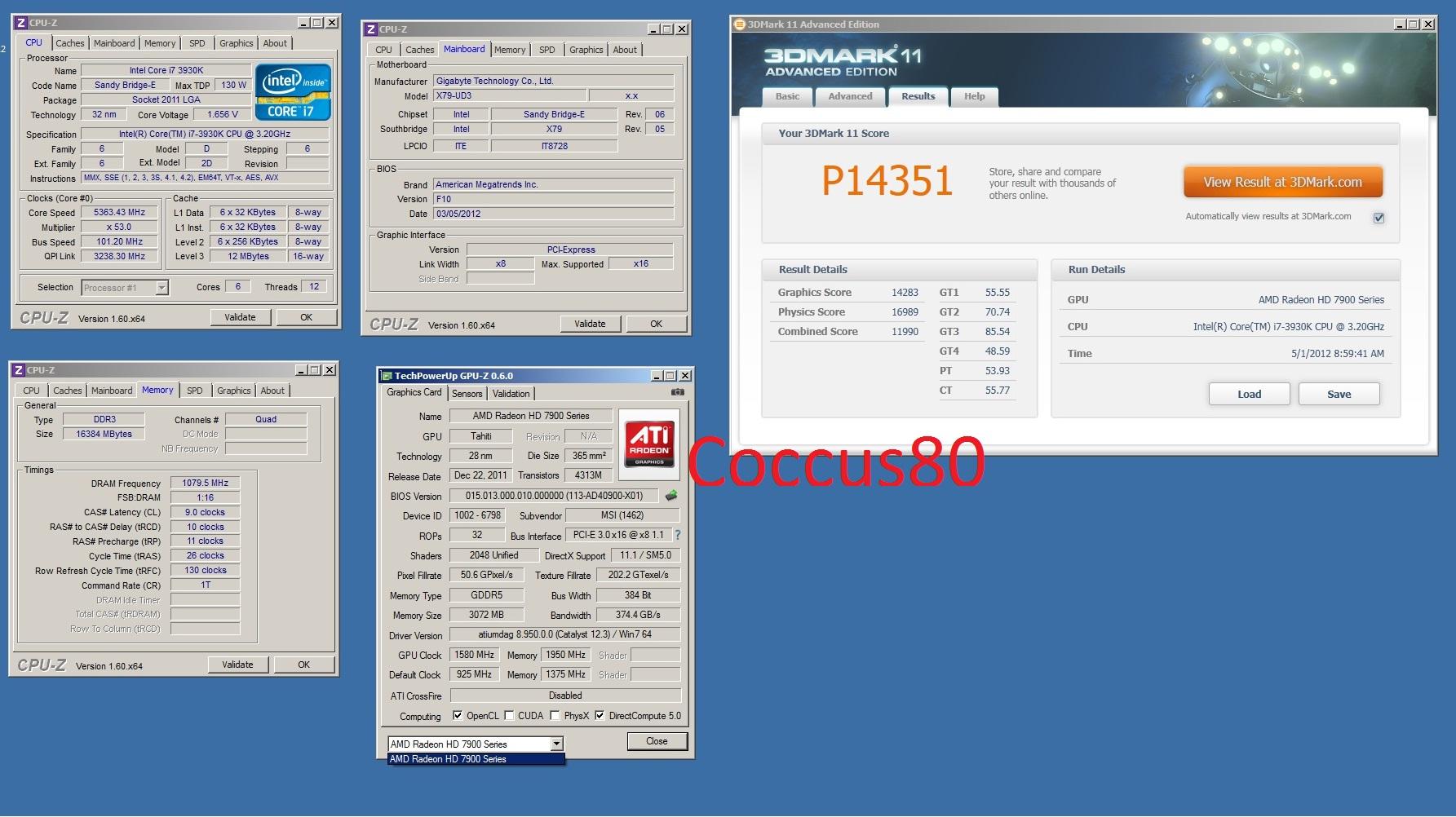Click the mainboard Model field X79-UD3

(509, 95)
